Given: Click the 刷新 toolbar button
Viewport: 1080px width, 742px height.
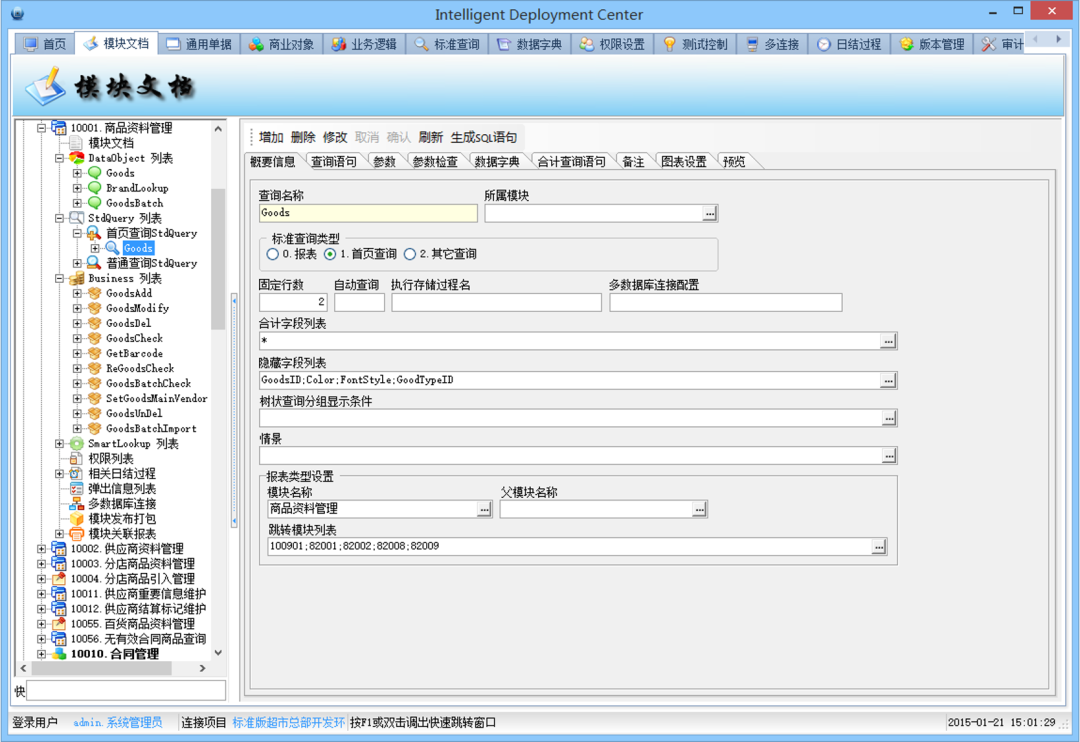Looking at the screenshot, I should 430,137.
